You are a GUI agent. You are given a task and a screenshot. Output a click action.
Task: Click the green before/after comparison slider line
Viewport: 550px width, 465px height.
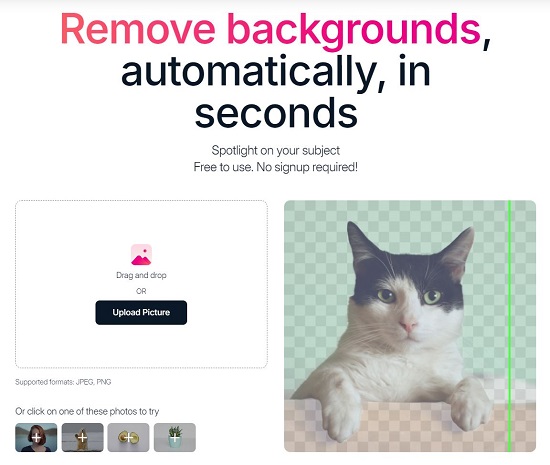tap(510, 326)
